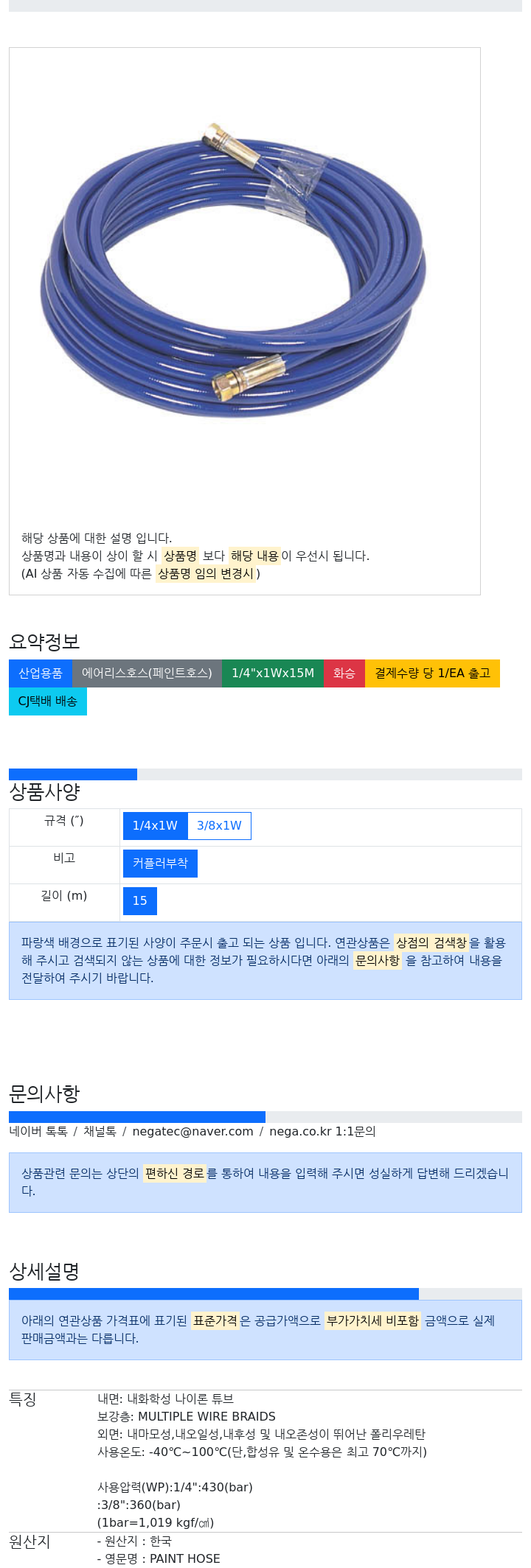Select the 1/4"x1Wx15M green tag
Viewport: 531px width, 1568px height.
[273, 673]
